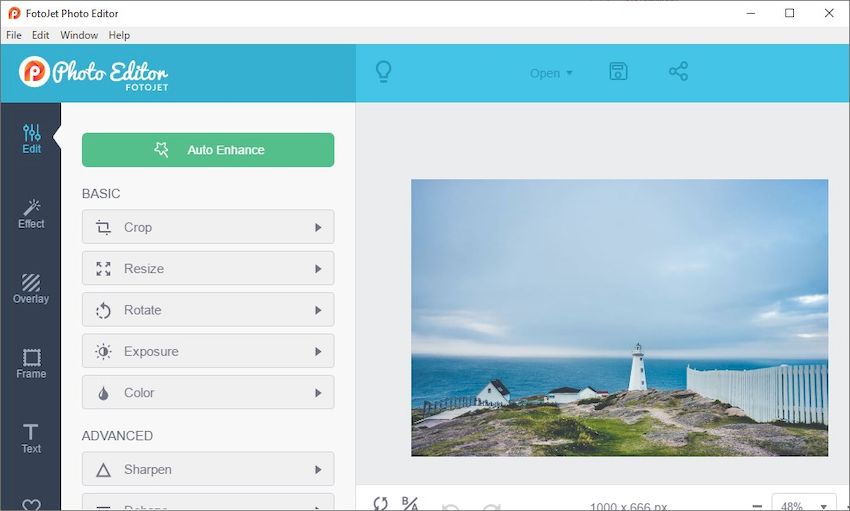
Task: Click the Auto Enhance button
Action: point(208,150)
